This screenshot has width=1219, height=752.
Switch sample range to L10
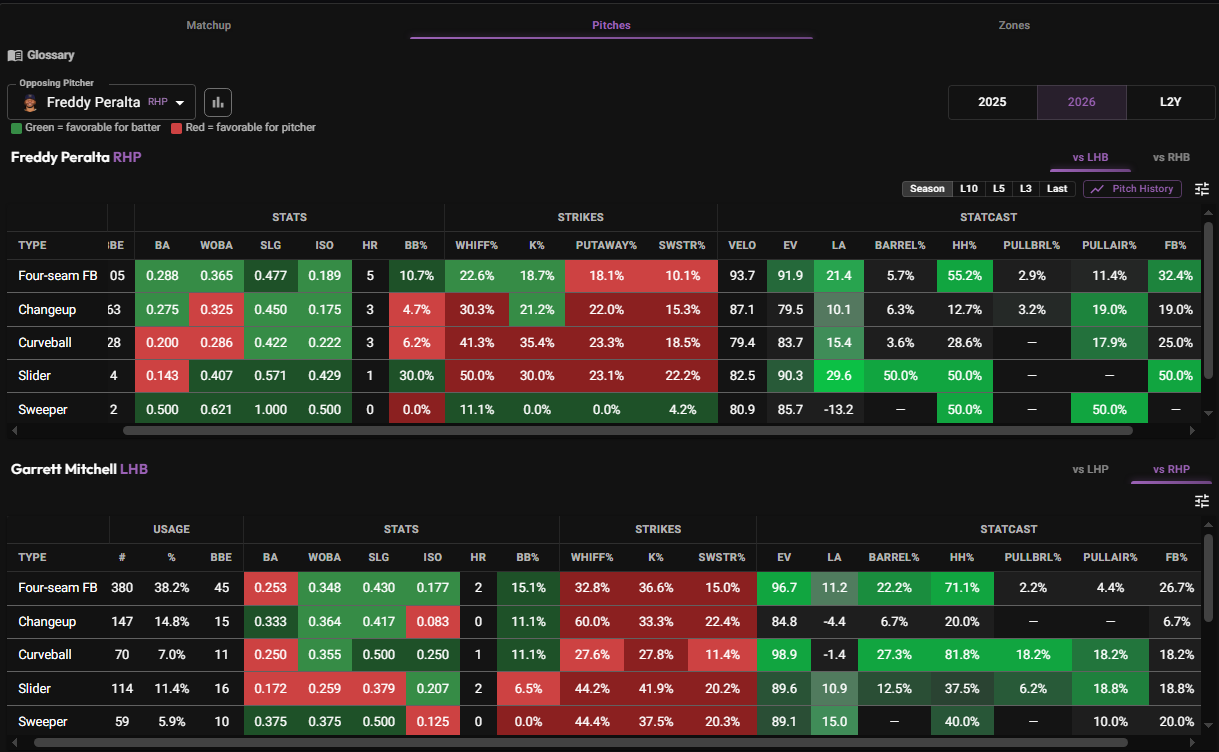(x=968, y=188)
